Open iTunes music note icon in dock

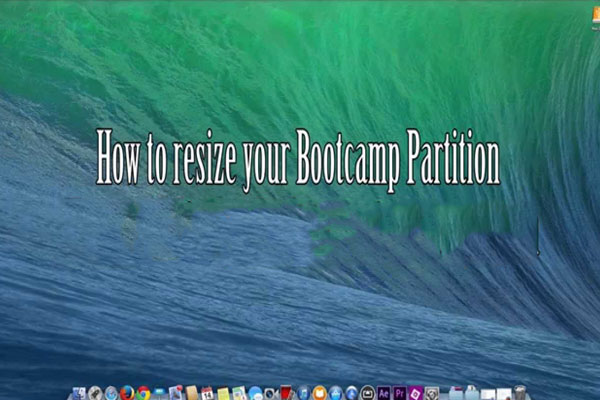tap(303, 393)
